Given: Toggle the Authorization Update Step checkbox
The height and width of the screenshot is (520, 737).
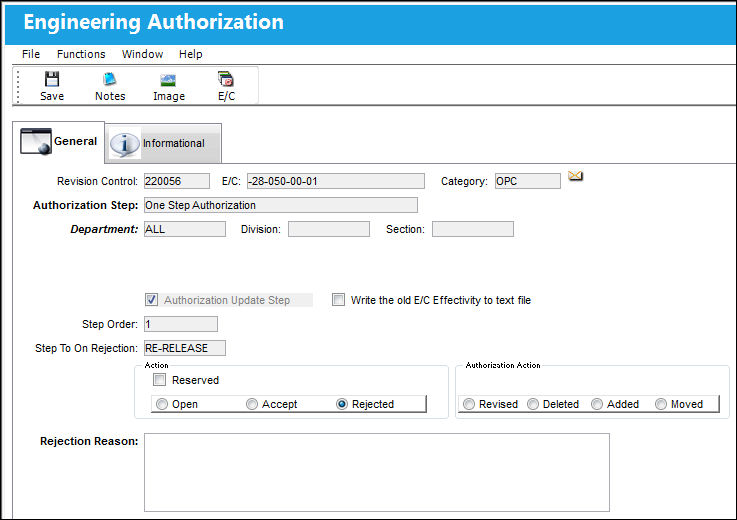Looking at the screenshot, I should click(x=151, y=299).
